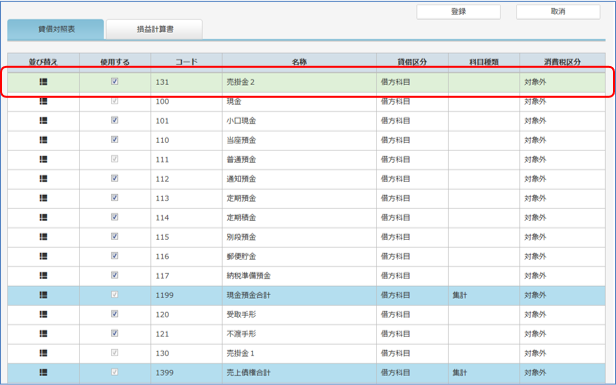This screenshot has width=616, height=385.
Task: Select the name cell 売掛金２
Action: click(x=299, y=82)
